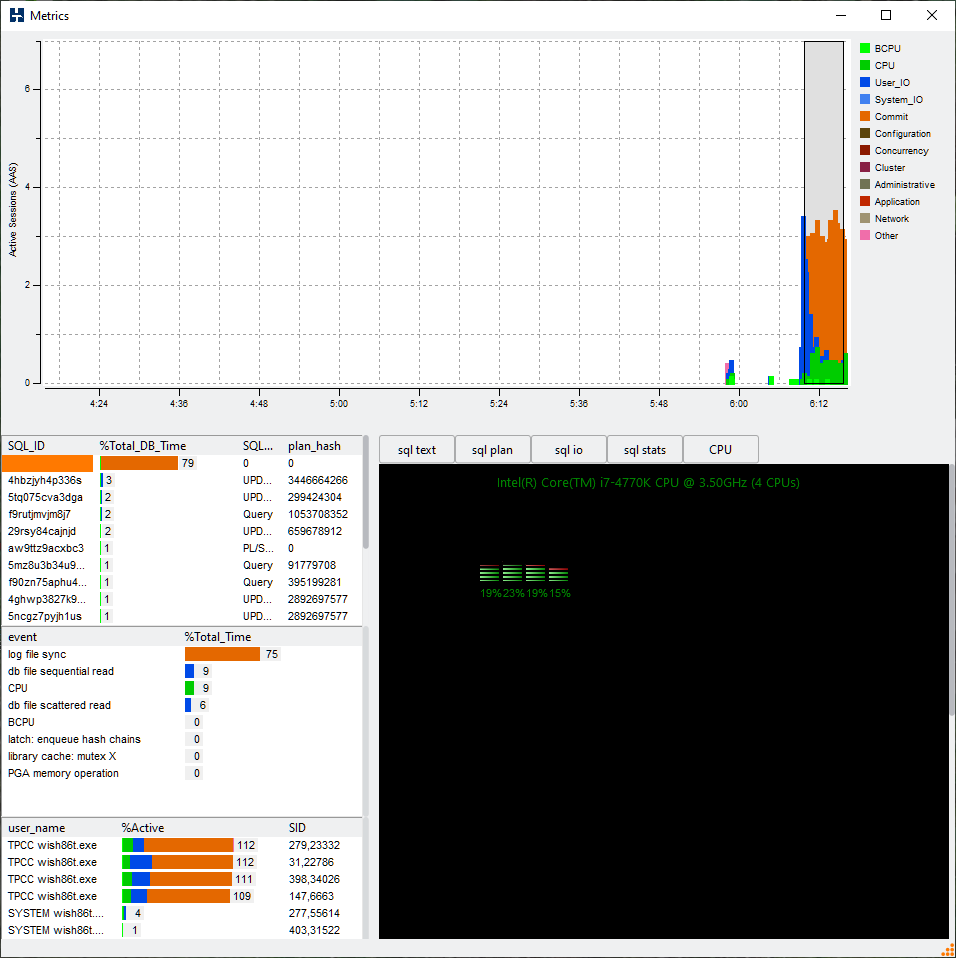Click the window resize grip at corner
956x958 pixels.
click(947, 951)
